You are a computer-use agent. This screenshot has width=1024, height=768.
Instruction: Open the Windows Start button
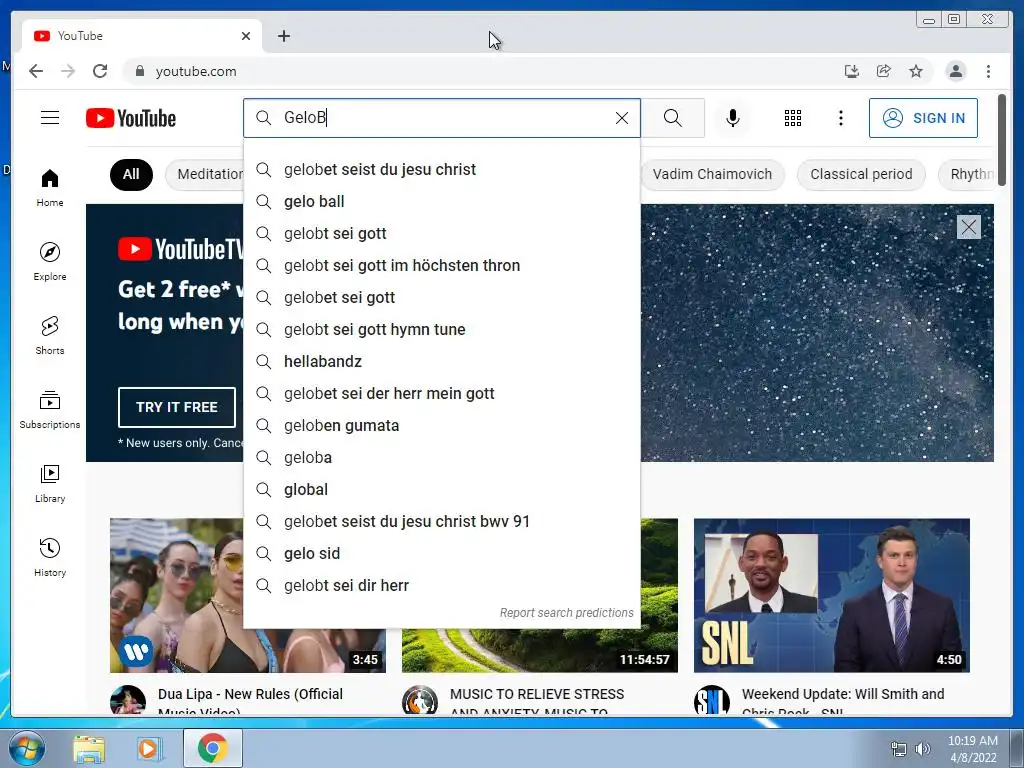coord(26,748)
